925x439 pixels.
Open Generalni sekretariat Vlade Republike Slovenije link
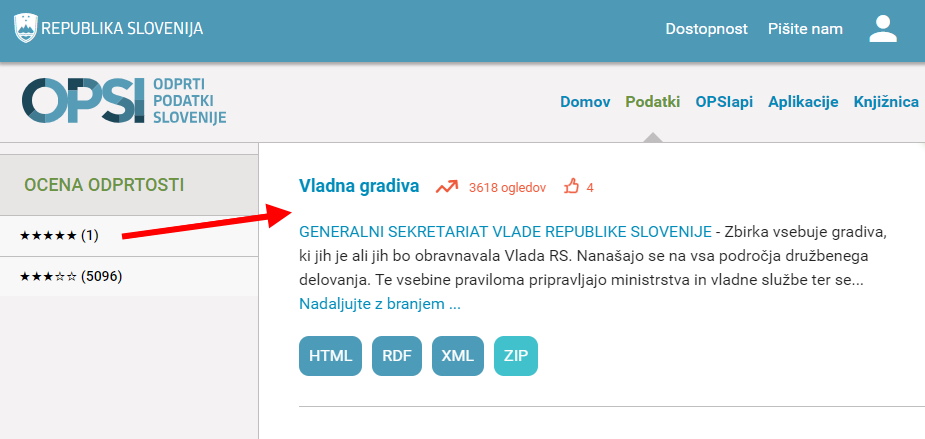pos(505,233)
